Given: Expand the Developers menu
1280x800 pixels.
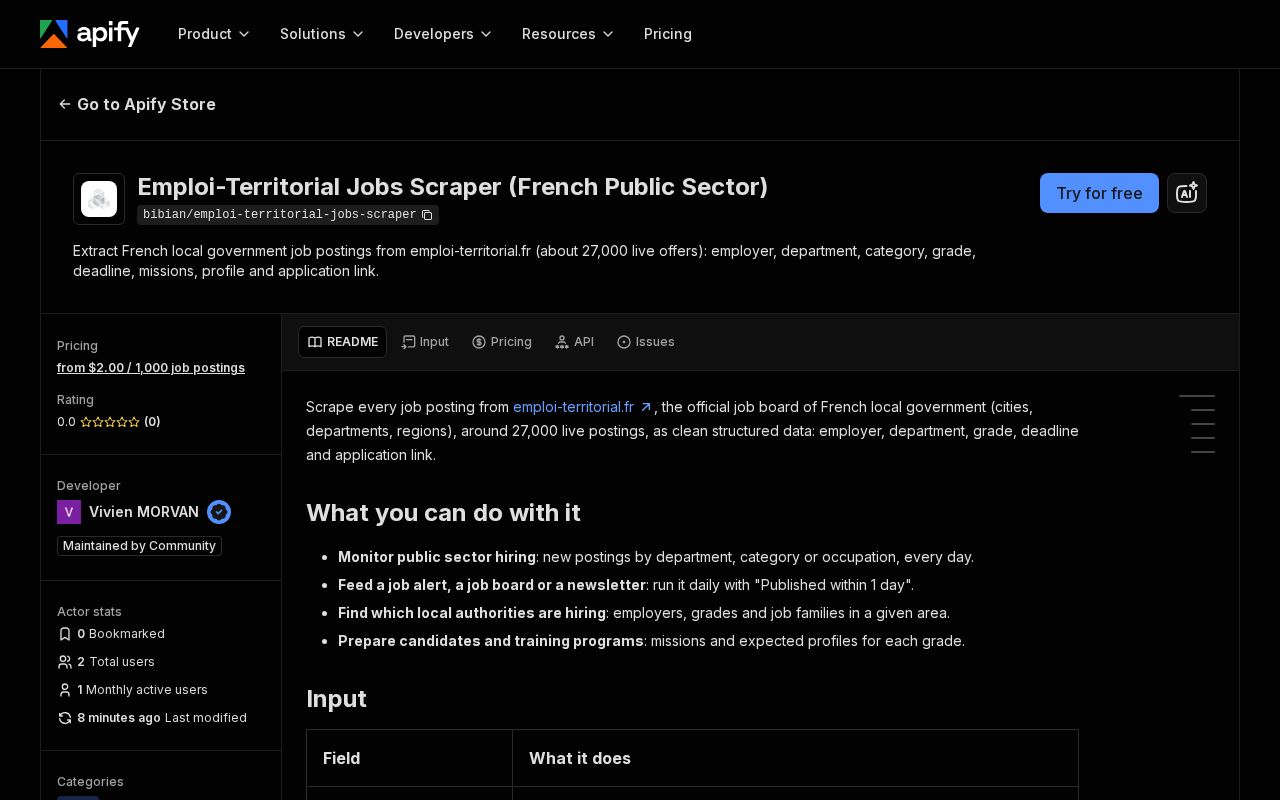Looking at the screenshot, I should [443, 34].
